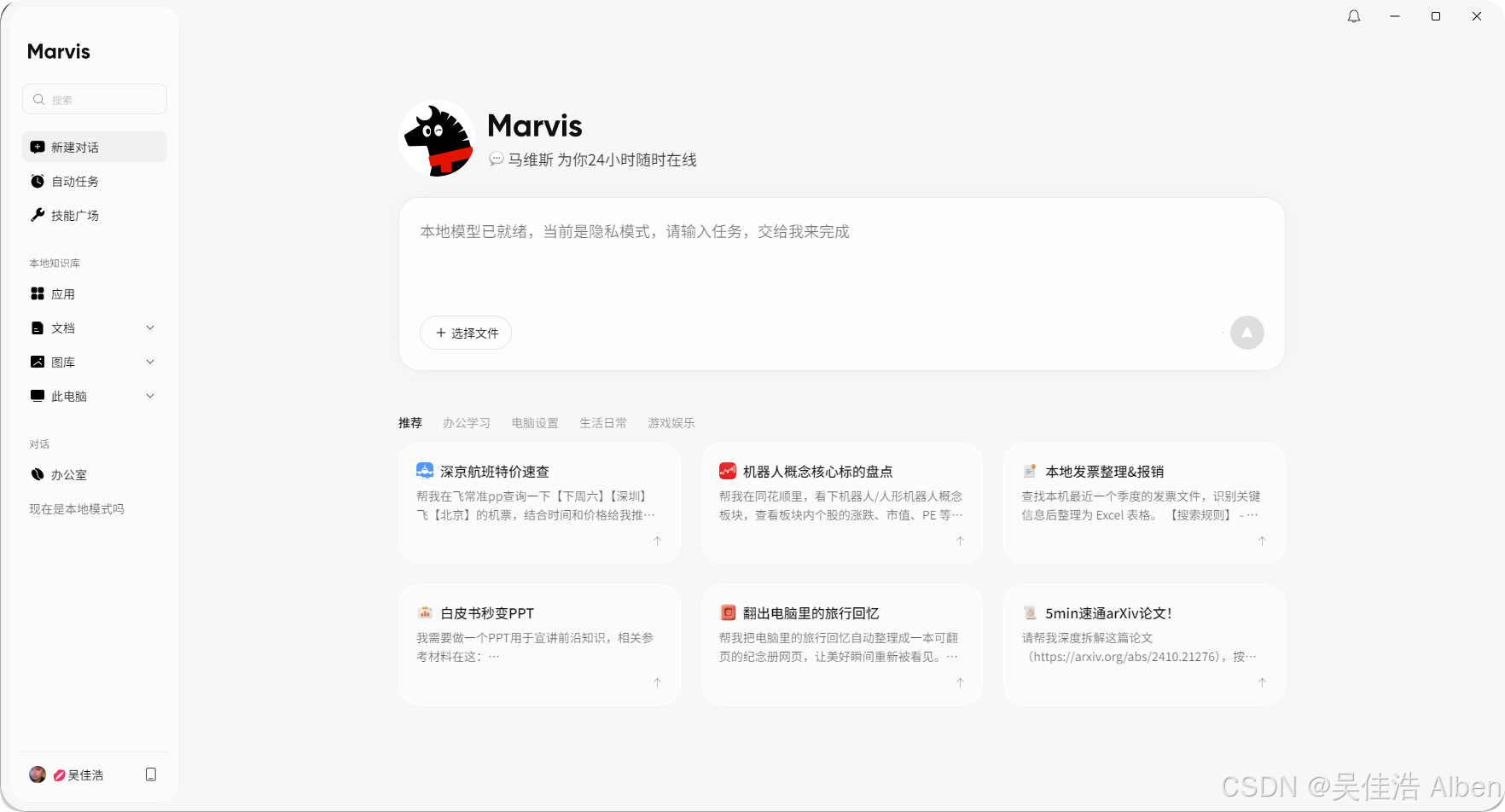Click the 机器人概念核心标的盘点 card icon
The image size is (1505, 812).
coord(728,471)
